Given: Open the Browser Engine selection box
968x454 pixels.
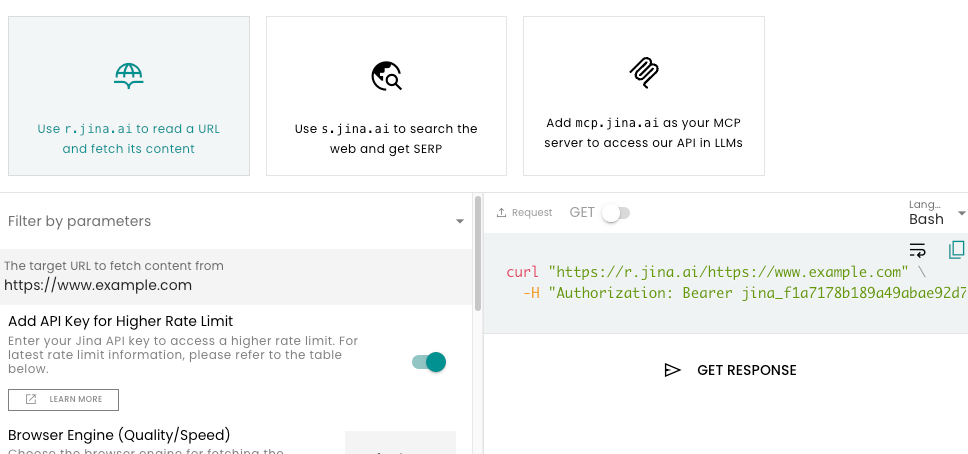Looking at the screenshot, I should point(400,444).
